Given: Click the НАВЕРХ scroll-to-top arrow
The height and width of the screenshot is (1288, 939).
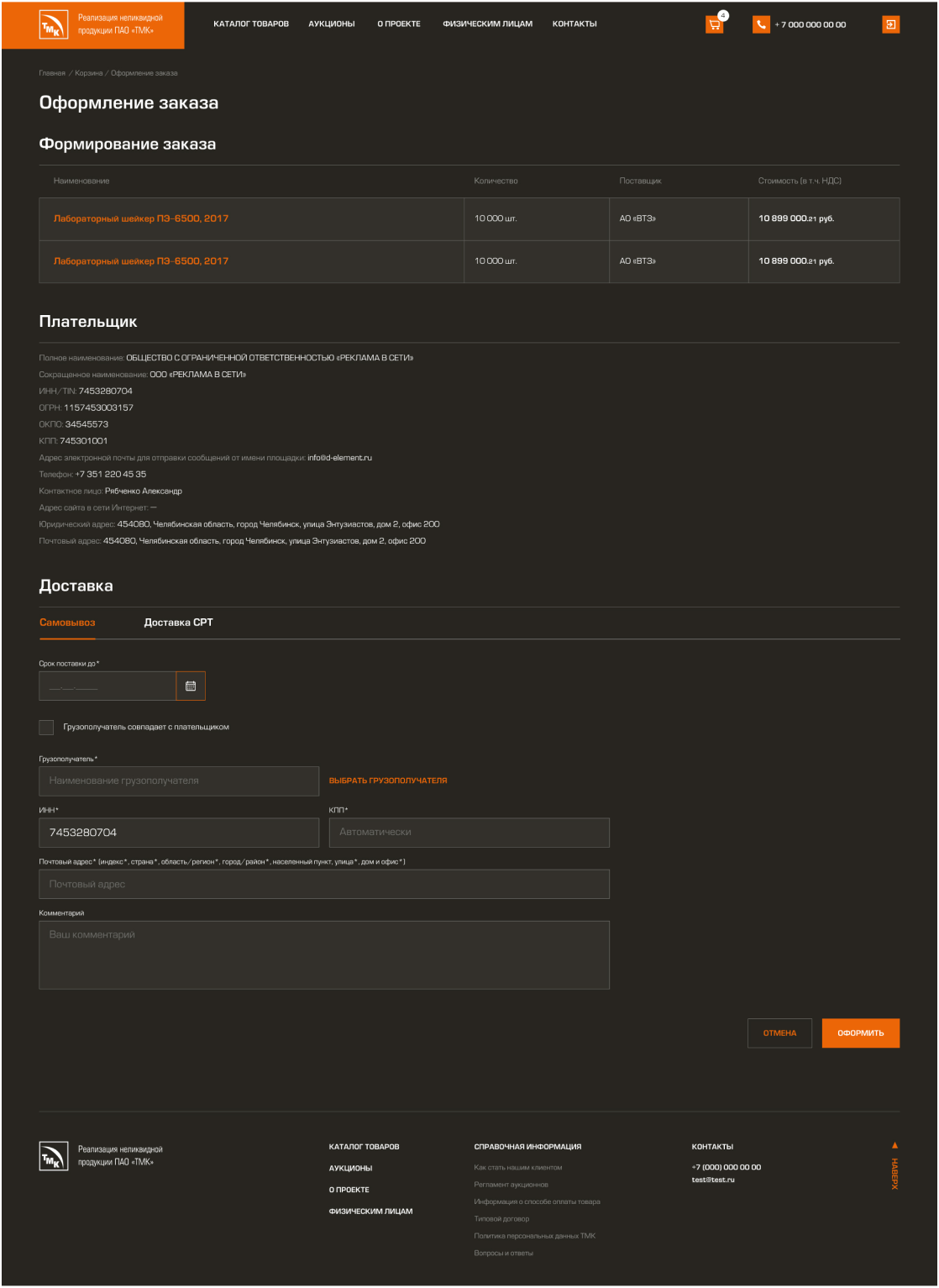Looking at the screenshot, I should [894, 1145].
